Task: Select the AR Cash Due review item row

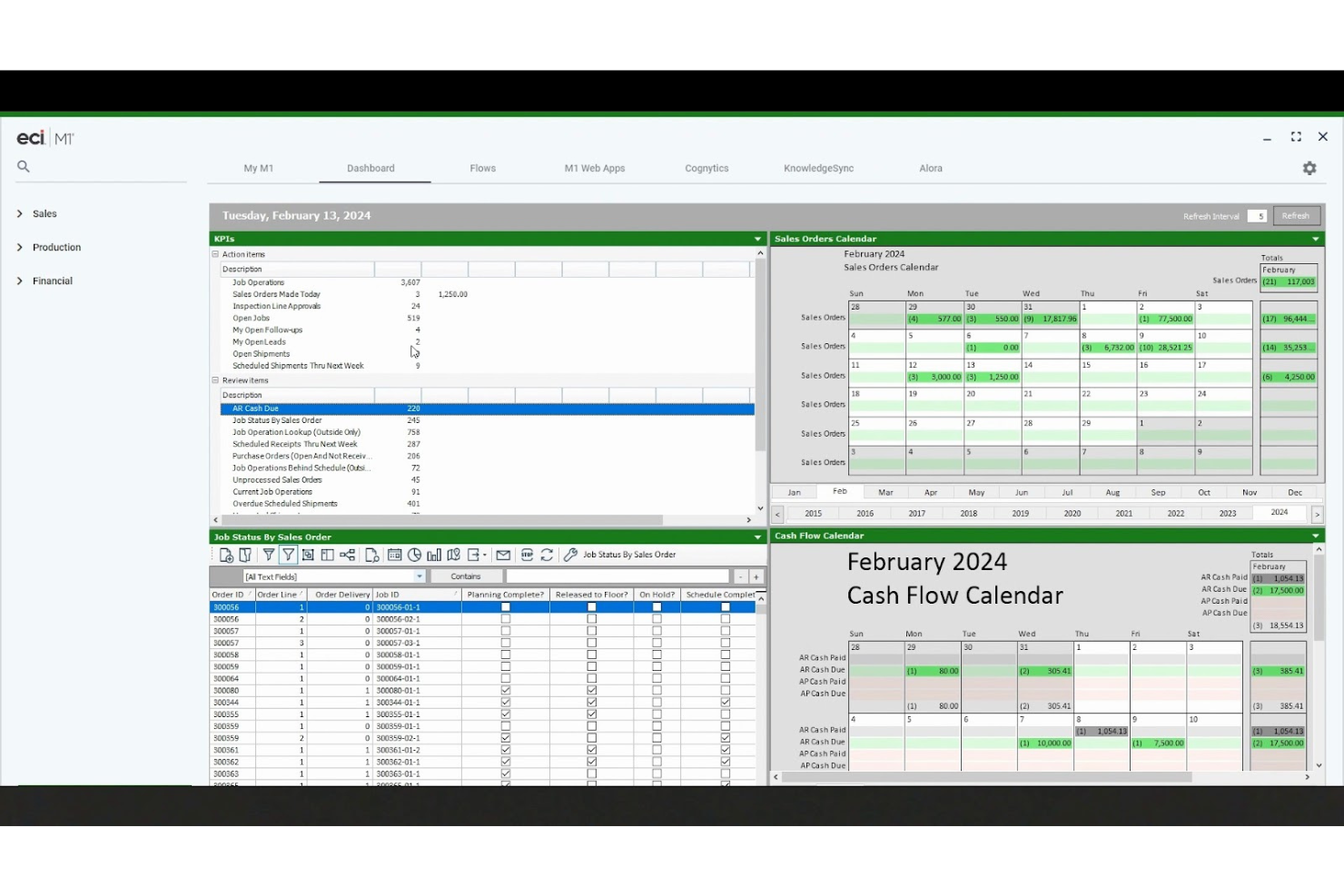Action: [x=488, y=409]
